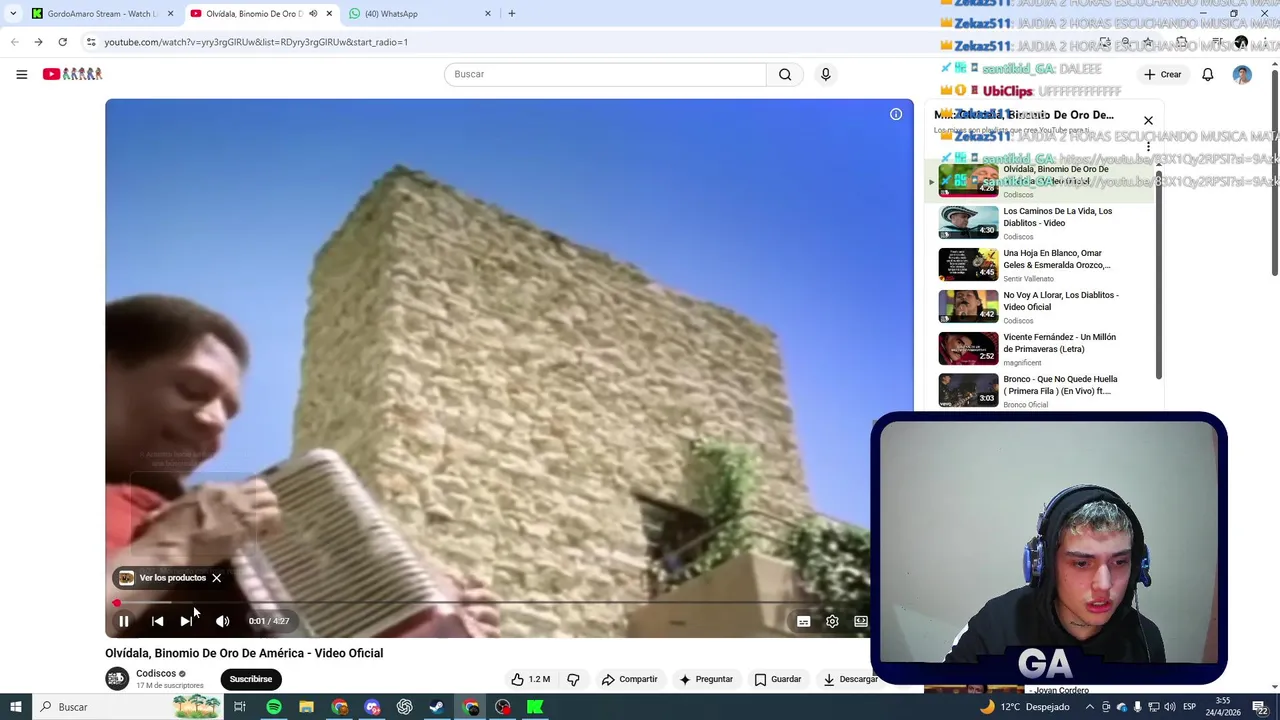Mute the video using the speaker icon
This screenshot has height=720, width=1280.
[x=222, y=621]
